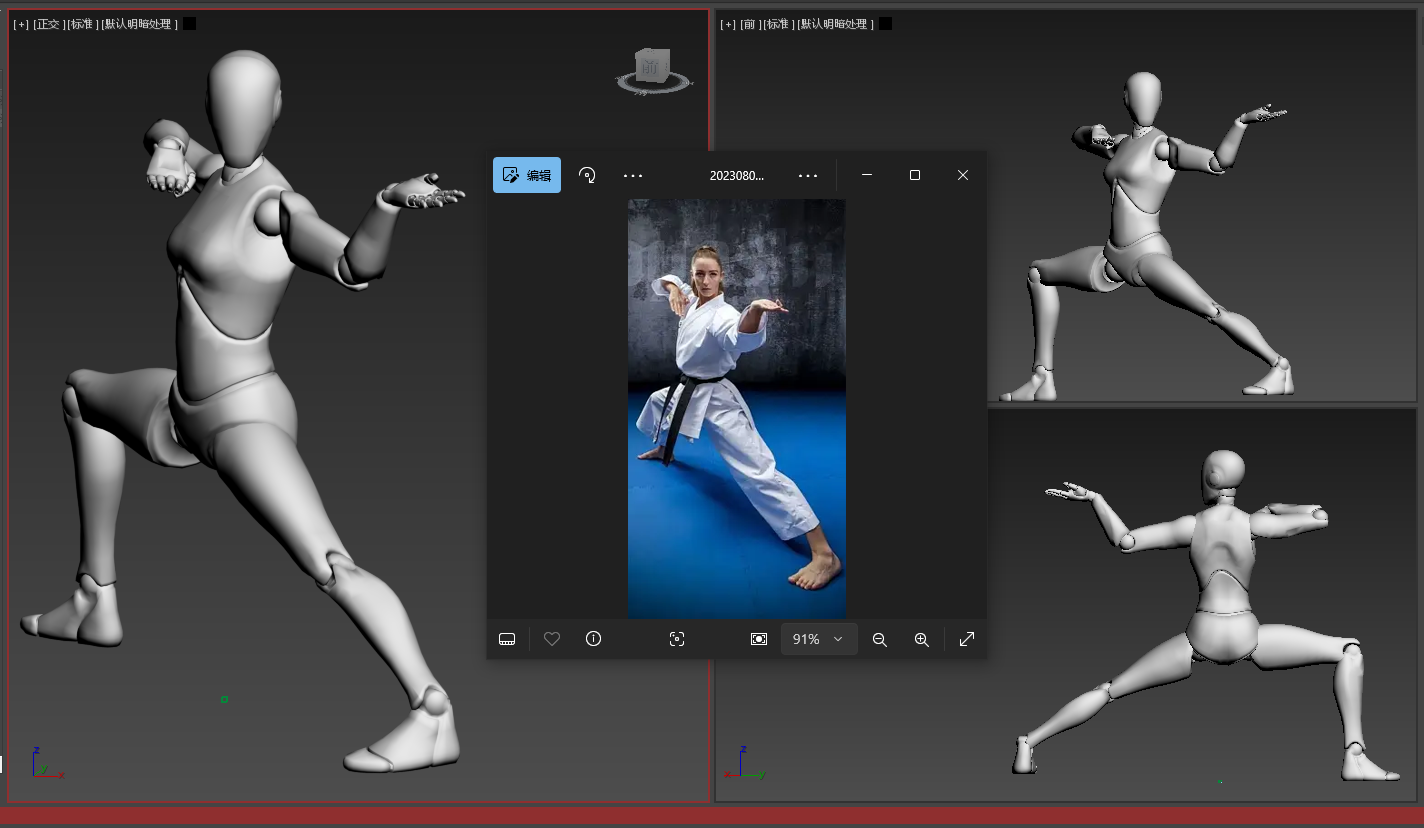Image resolution: width=1424 pixels, height=828 pixels.
Task: Click the black square in 正交 viewport label
Action: coord(189,24)
